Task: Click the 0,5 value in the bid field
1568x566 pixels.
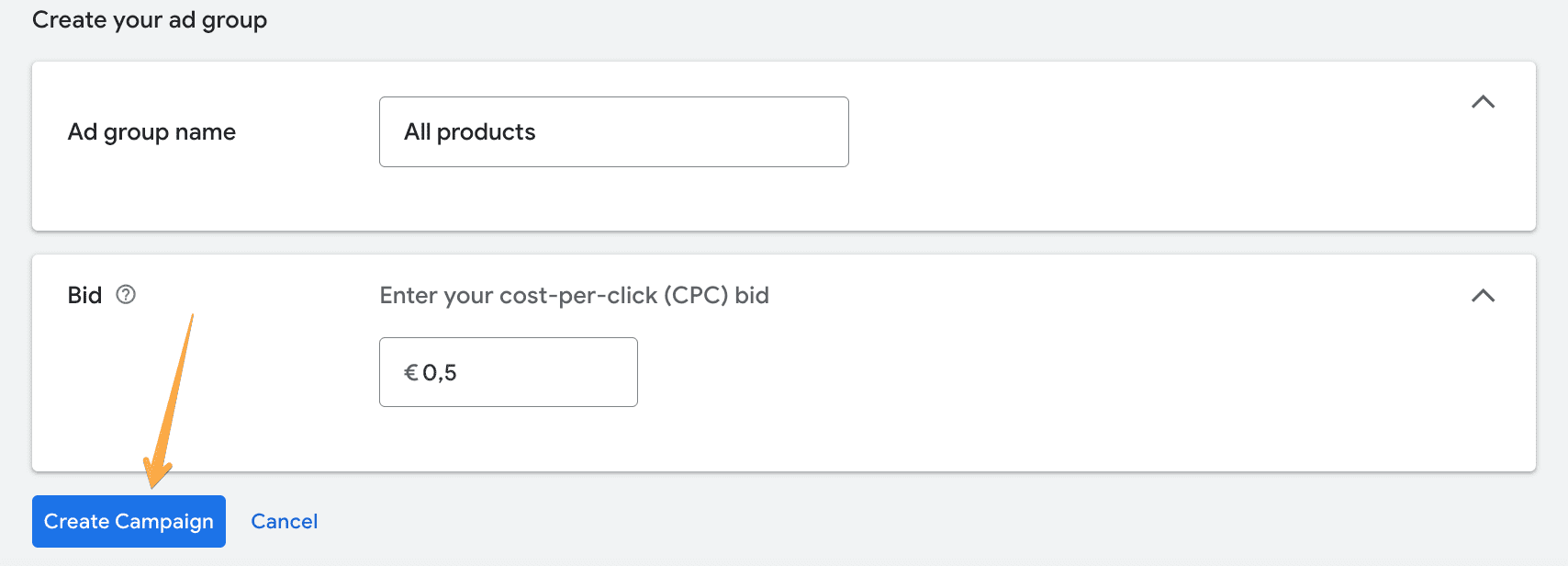Action: click(440, 373)
